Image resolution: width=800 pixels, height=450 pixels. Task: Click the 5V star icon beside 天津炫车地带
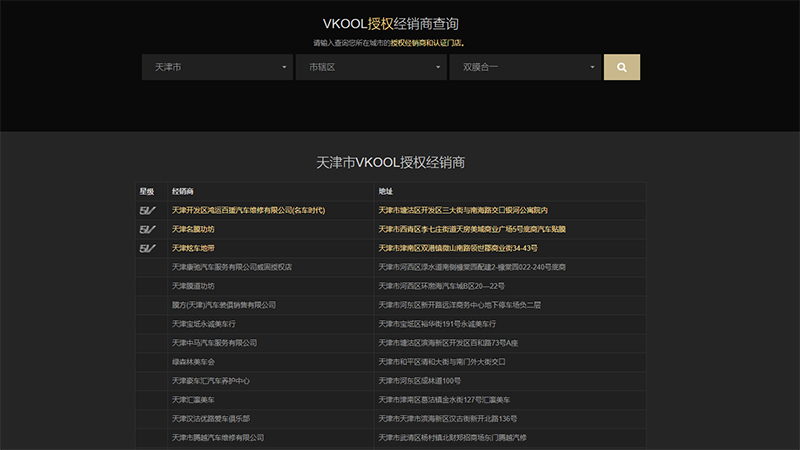(x=147, y=248)
